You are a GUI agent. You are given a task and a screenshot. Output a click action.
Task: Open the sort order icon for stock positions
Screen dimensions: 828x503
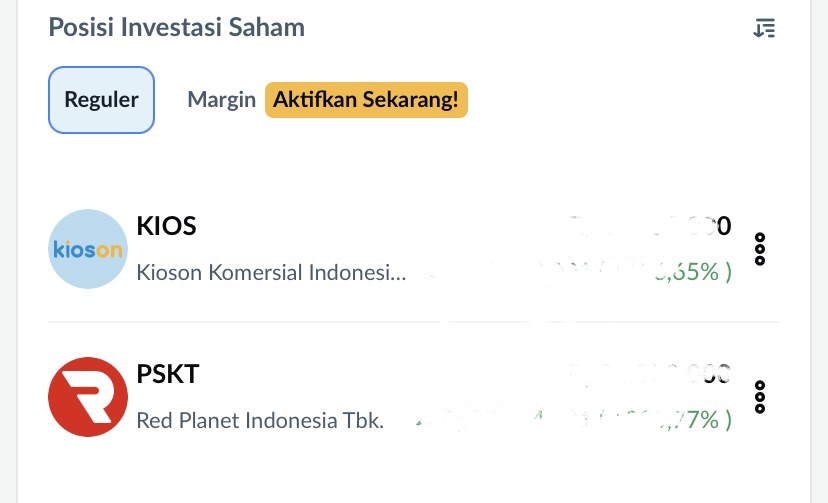(x=764, y=28)
